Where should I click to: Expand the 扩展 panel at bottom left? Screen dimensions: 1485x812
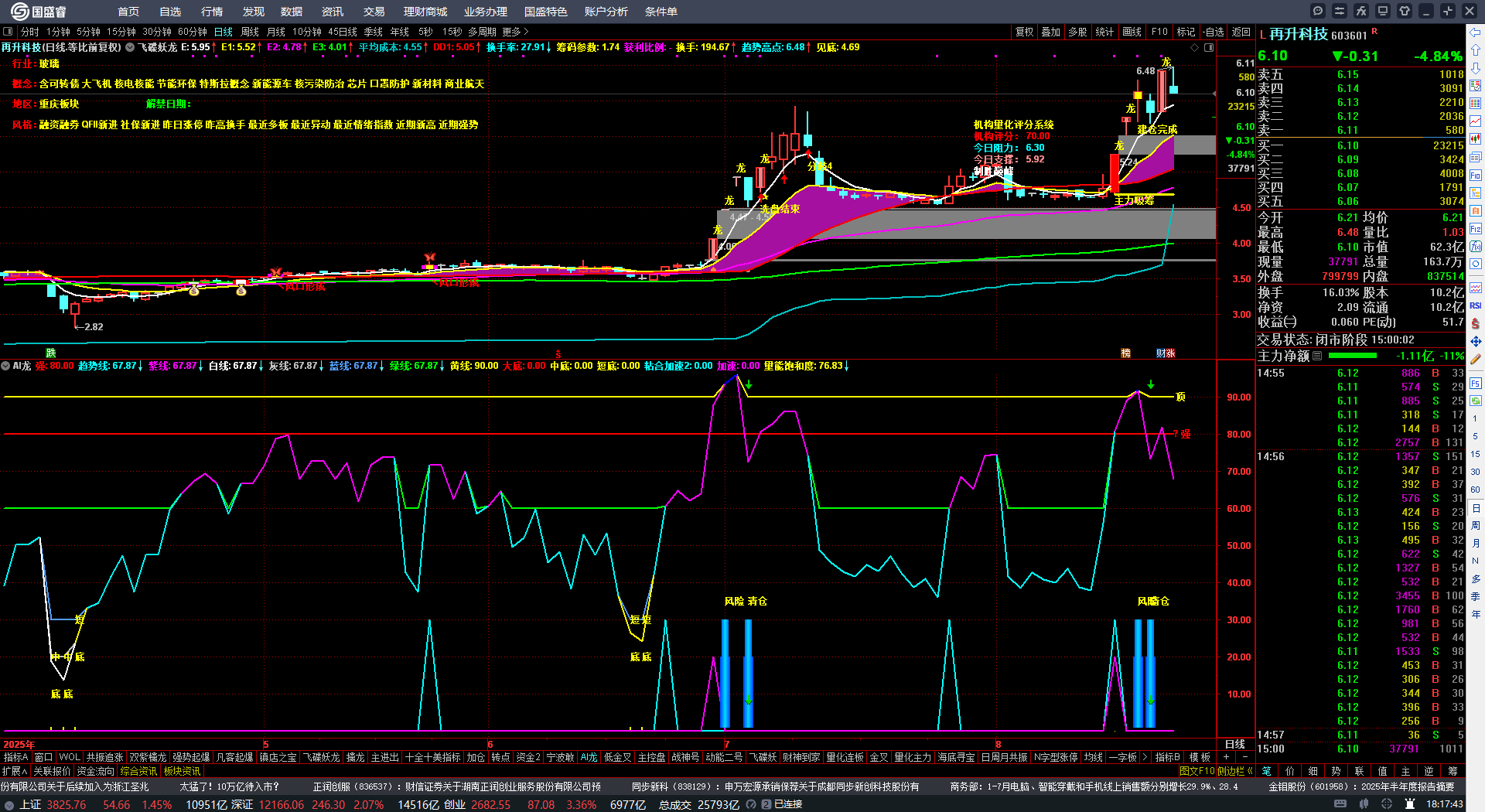click(15, 771)
